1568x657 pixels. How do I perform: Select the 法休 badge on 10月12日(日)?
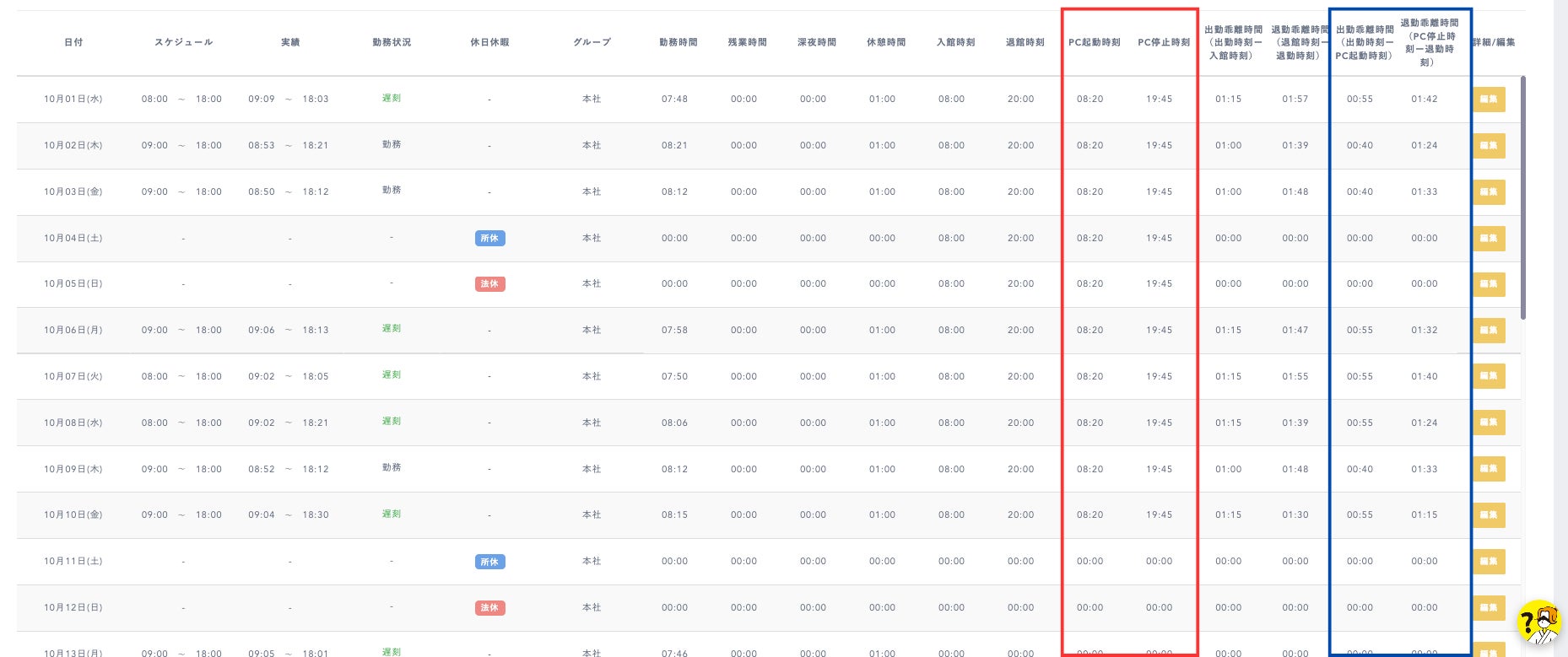[489, 607]
